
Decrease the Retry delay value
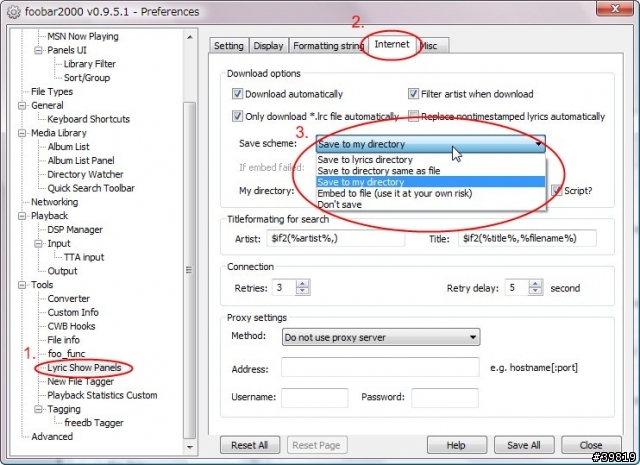coord(535,291)
